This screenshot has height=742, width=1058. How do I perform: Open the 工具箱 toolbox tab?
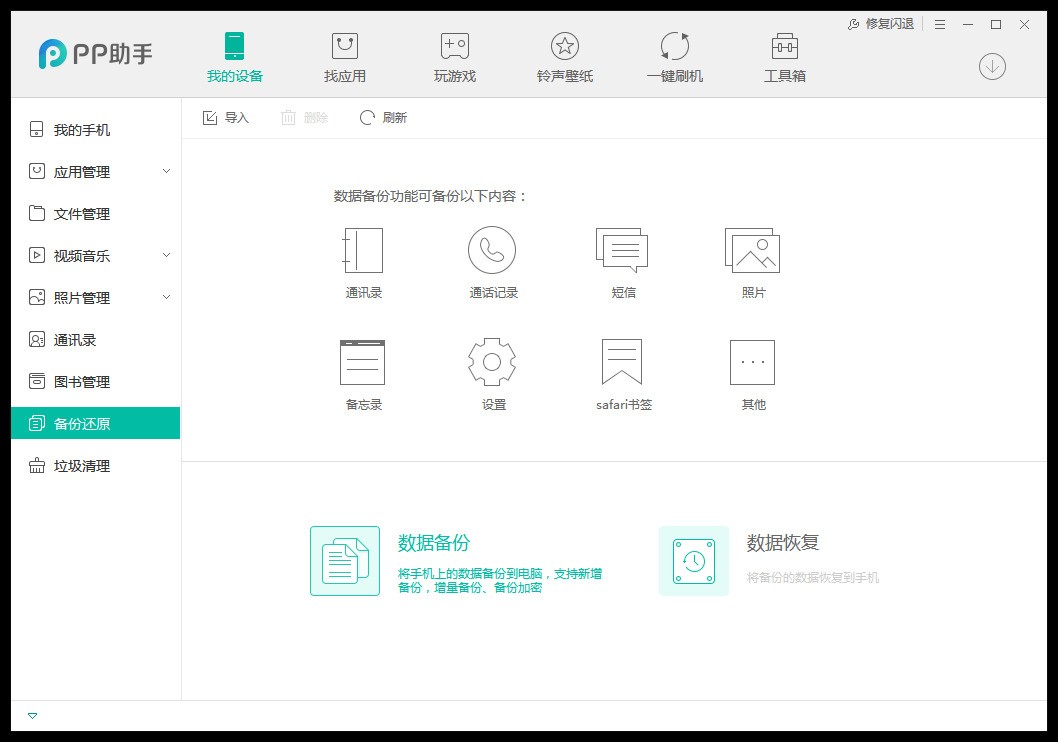[785, 58]
